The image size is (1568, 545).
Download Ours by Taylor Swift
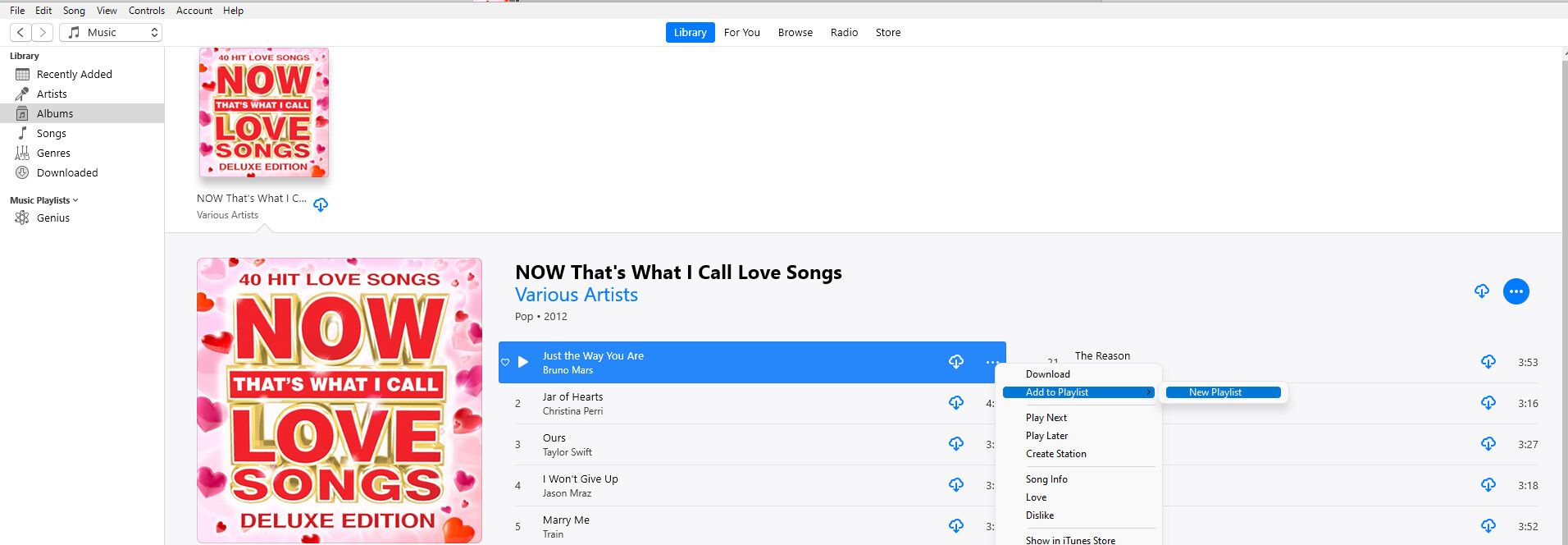[x=956, y=444]
